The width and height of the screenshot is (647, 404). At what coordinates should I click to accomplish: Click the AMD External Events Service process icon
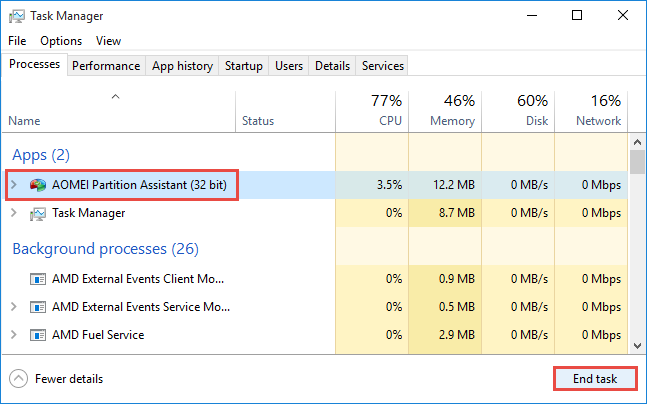click(38, 307)
